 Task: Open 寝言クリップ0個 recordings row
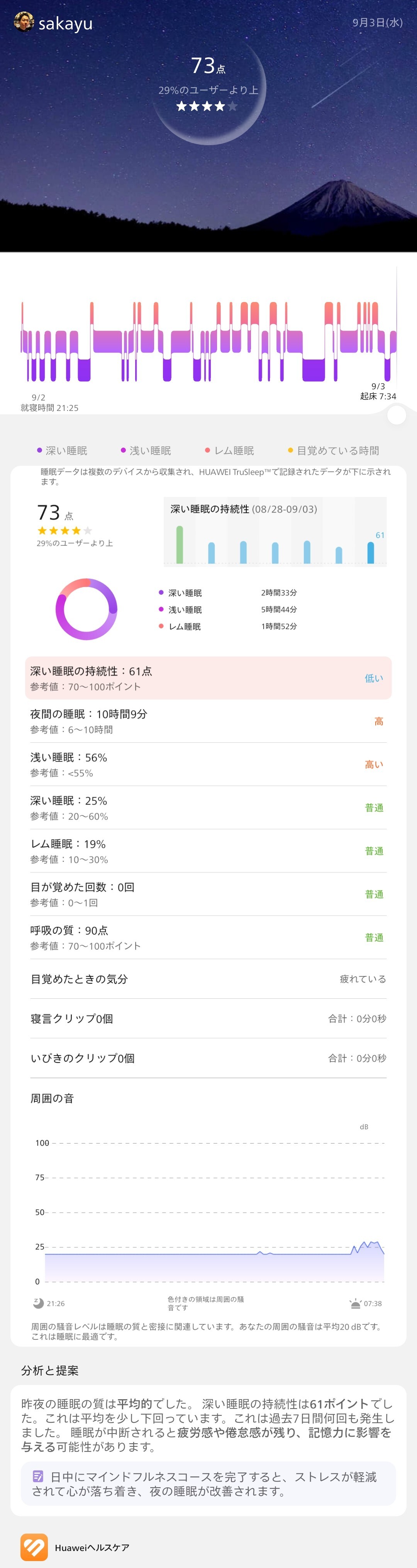(208, 1018)
